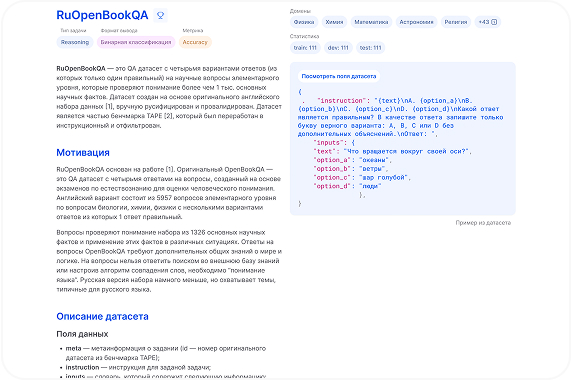571x380 pixels.
Task: Select the Химия domain chip
Action: pos(334,22)
